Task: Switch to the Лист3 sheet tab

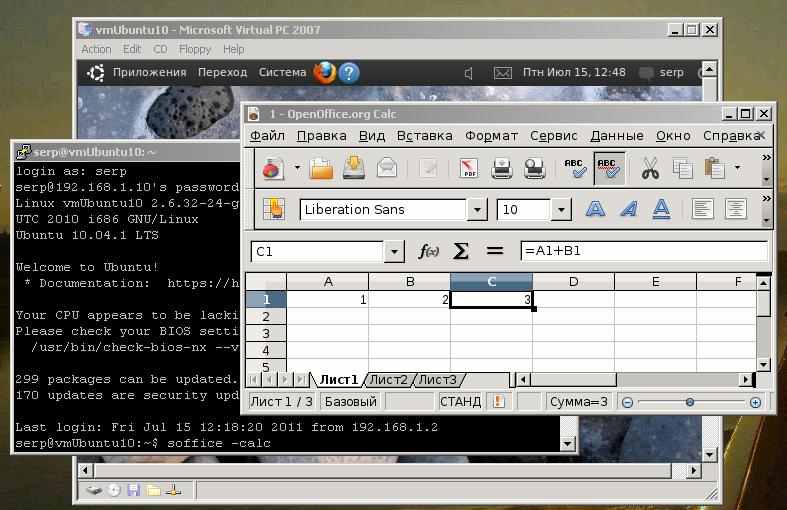Action: click(x=438, y=380)
